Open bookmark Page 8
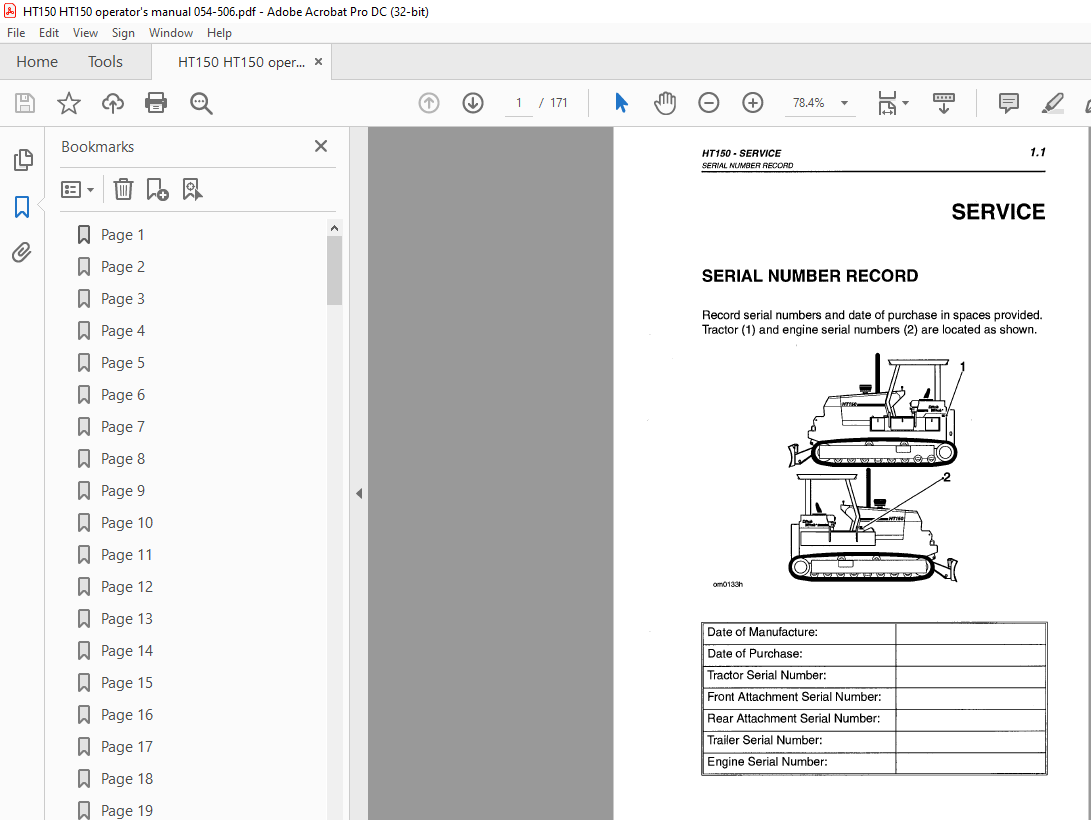 [x=122, y=459]
